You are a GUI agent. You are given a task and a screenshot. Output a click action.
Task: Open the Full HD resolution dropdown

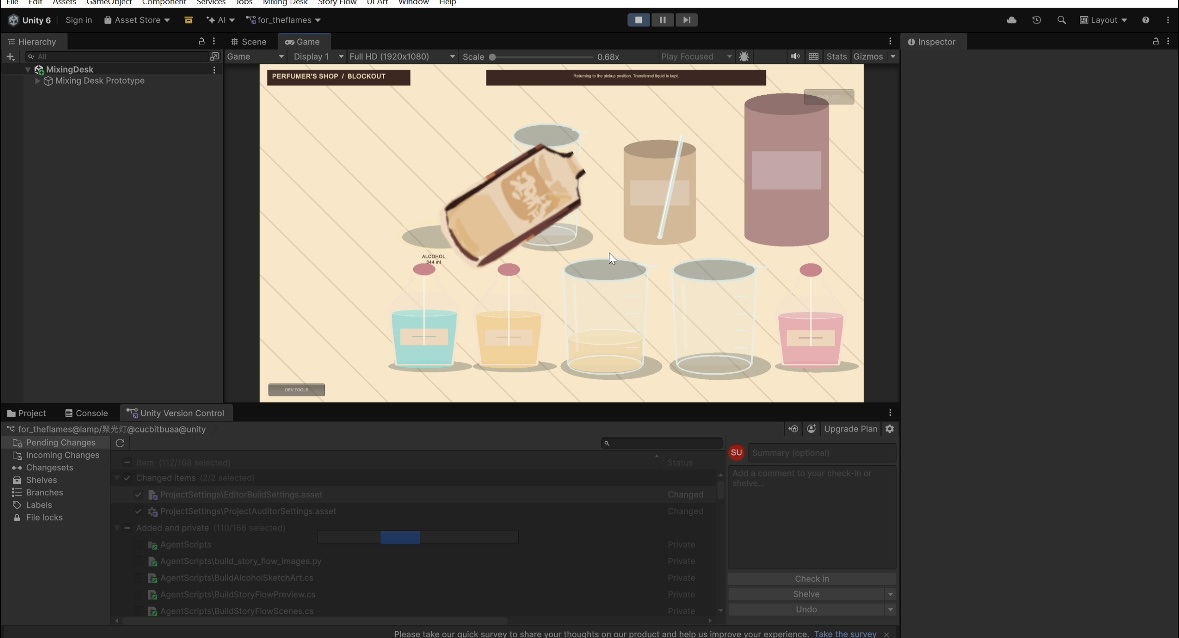pos(402,57)
